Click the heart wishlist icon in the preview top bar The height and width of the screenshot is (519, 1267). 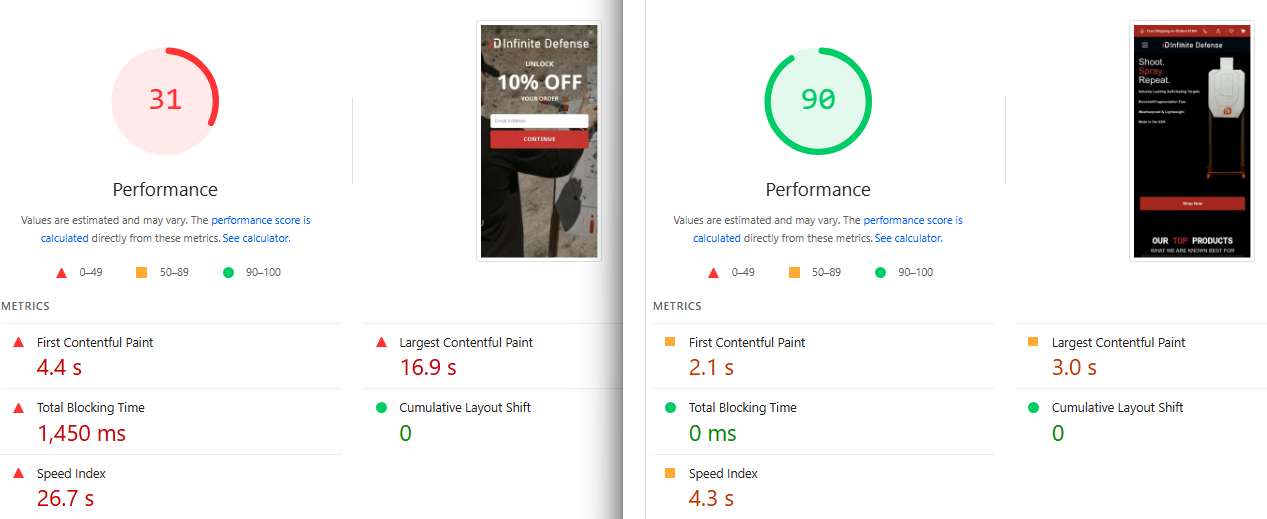pyautogui.click(x=1231, y=31)
